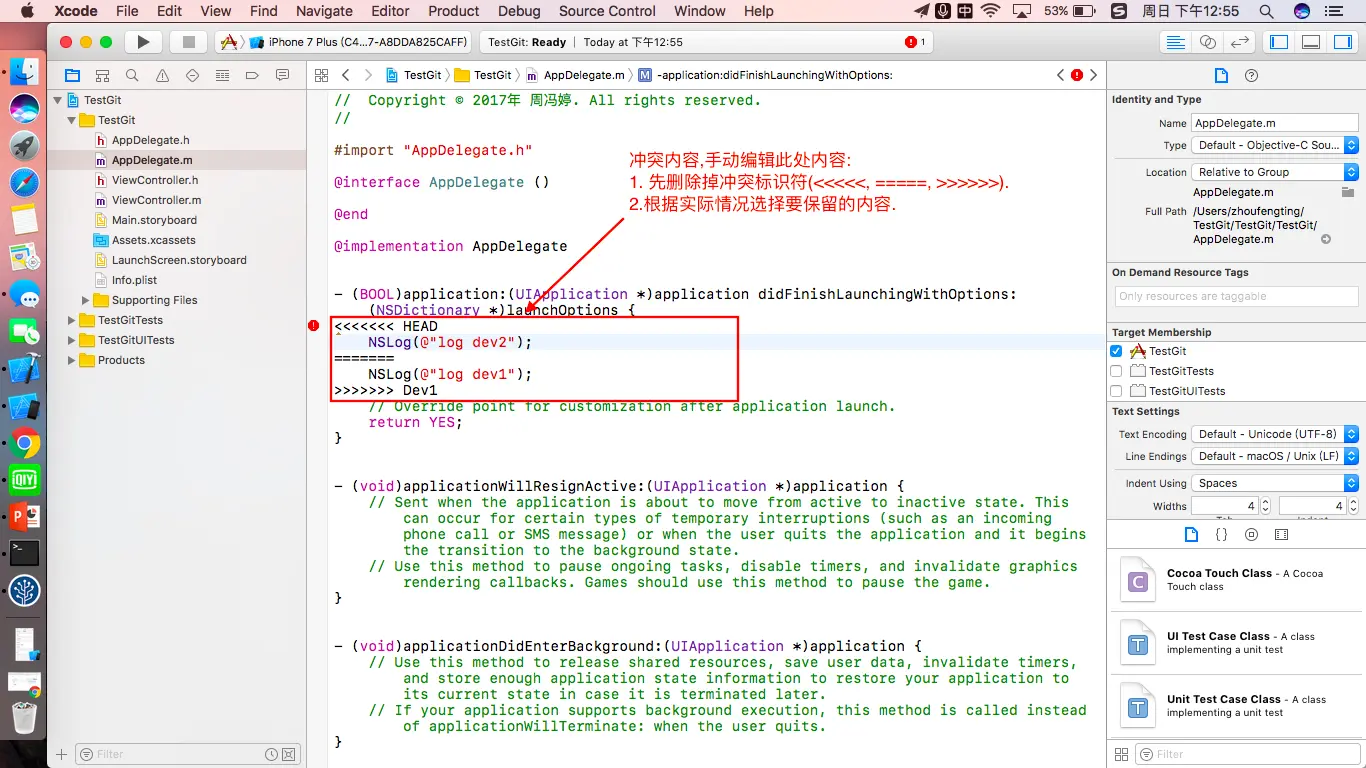Click the Name field in the File inspector
Image resolution: width=1366 pixels, height=768 pixels.
coord(1275,123)
